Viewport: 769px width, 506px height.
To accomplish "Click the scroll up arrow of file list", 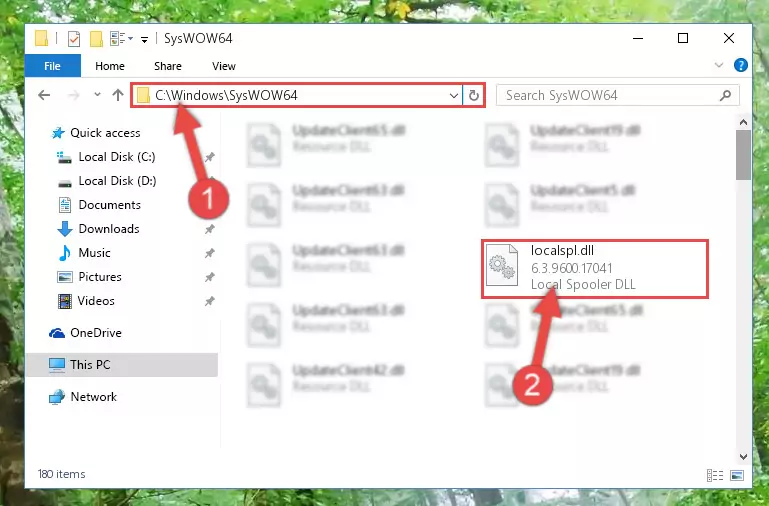I will coord(743,122).
